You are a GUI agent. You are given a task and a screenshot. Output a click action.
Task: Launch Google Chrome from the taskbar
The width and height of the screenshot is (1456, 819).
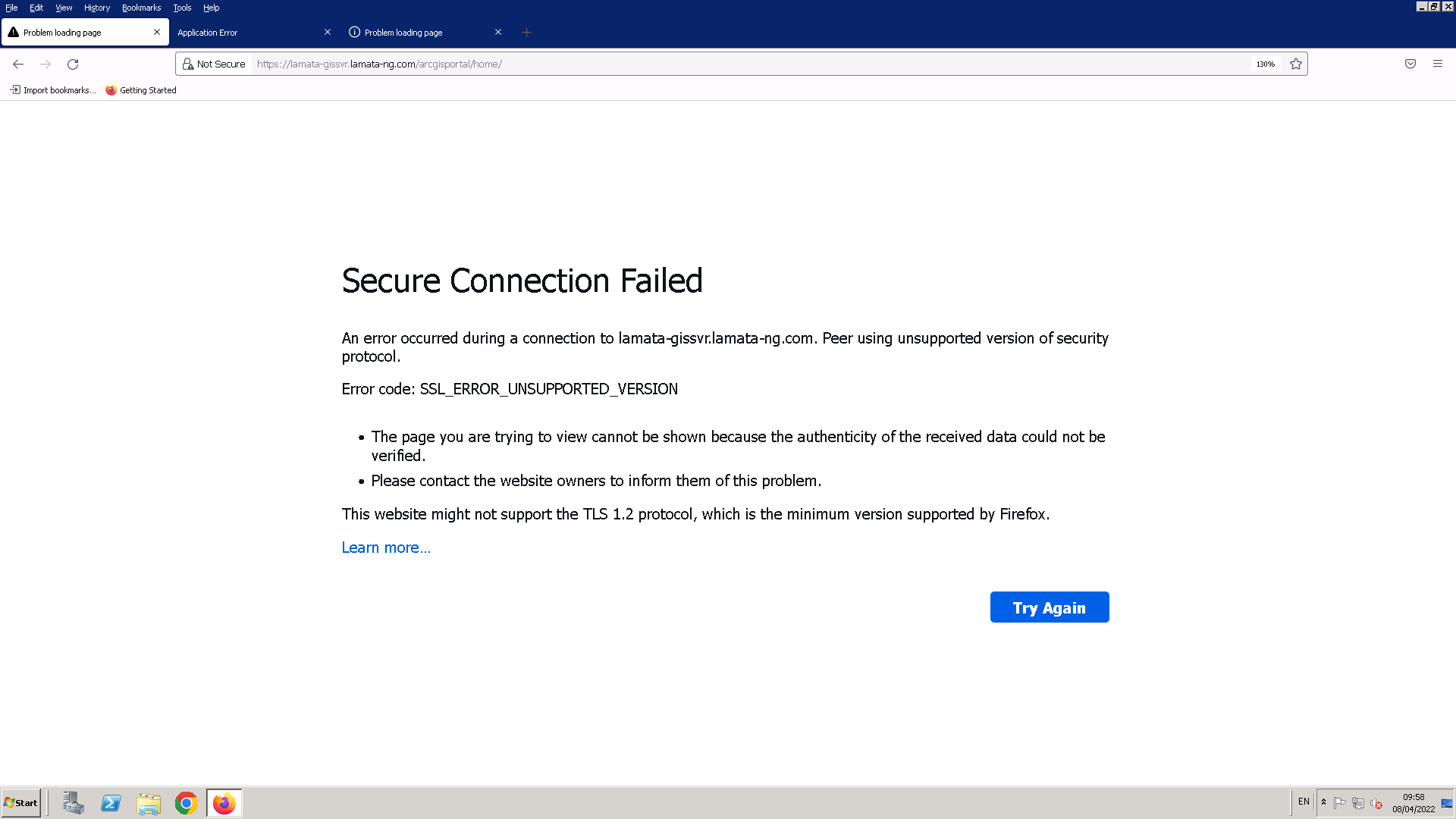186,802
